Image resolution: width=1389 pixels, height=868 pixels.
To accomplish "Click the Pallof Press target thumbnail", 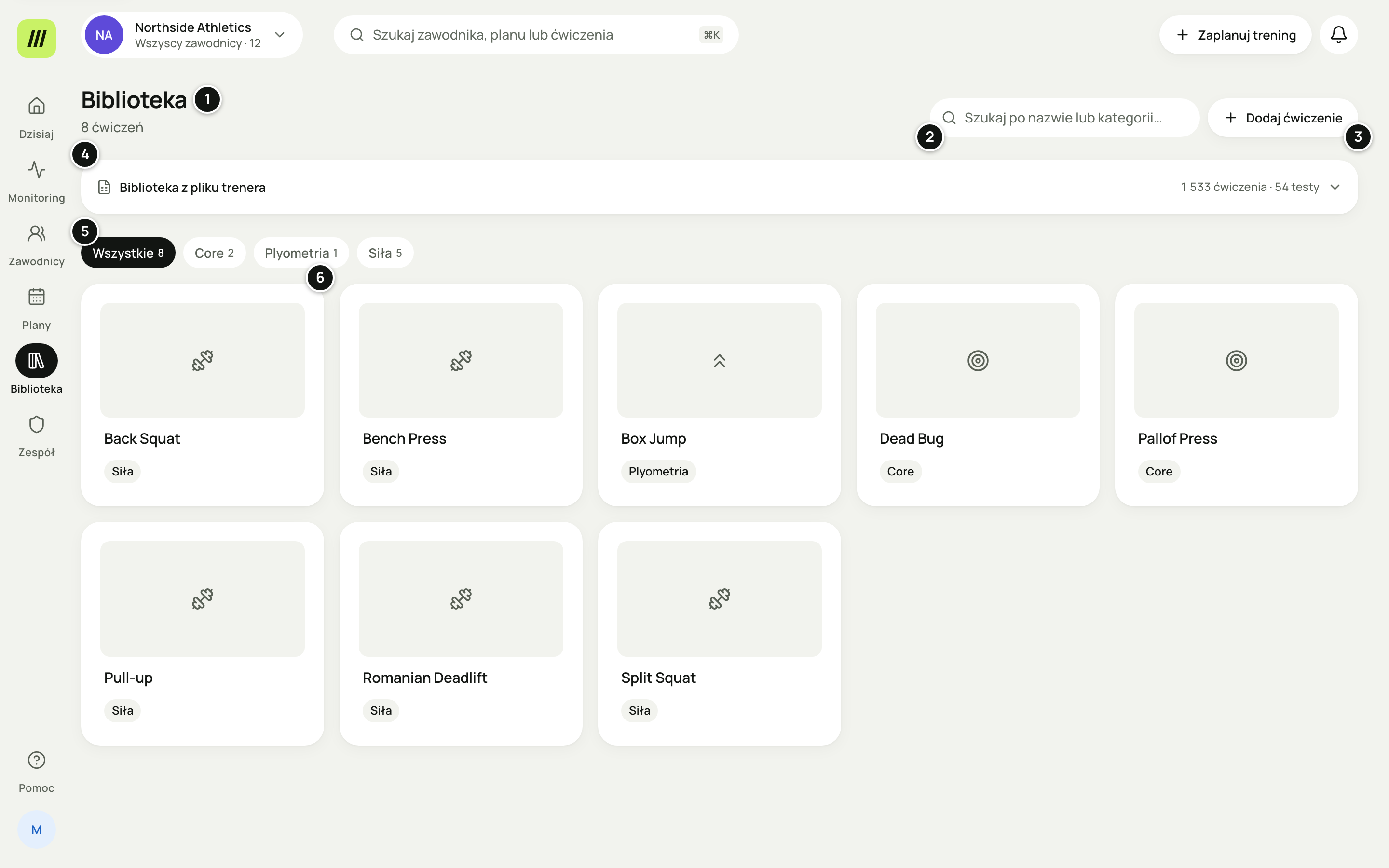I will [x=1236, y=361].
